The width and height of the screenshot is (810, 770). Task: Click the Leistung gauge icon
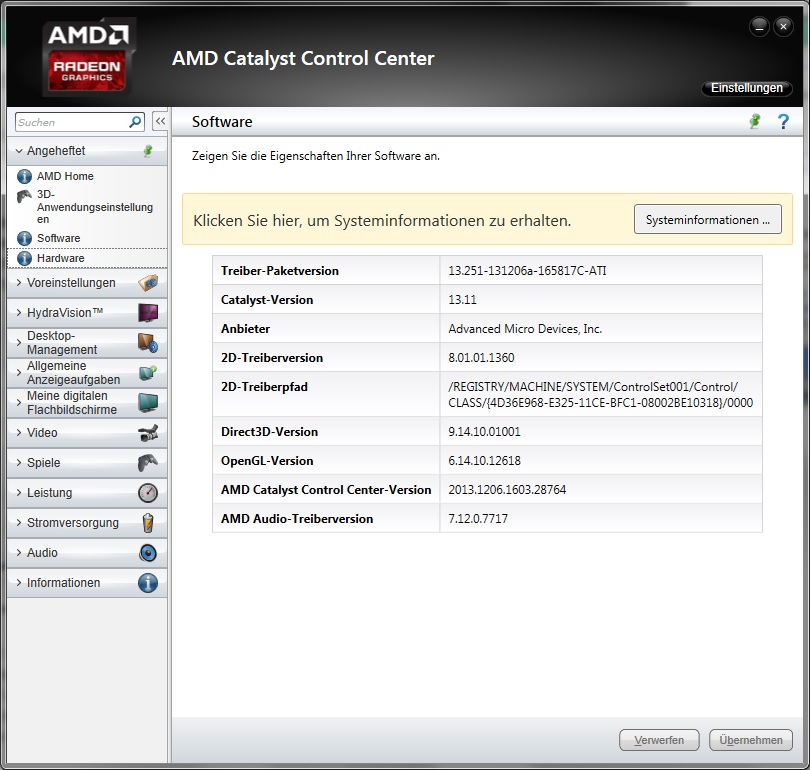coord(148,493)
